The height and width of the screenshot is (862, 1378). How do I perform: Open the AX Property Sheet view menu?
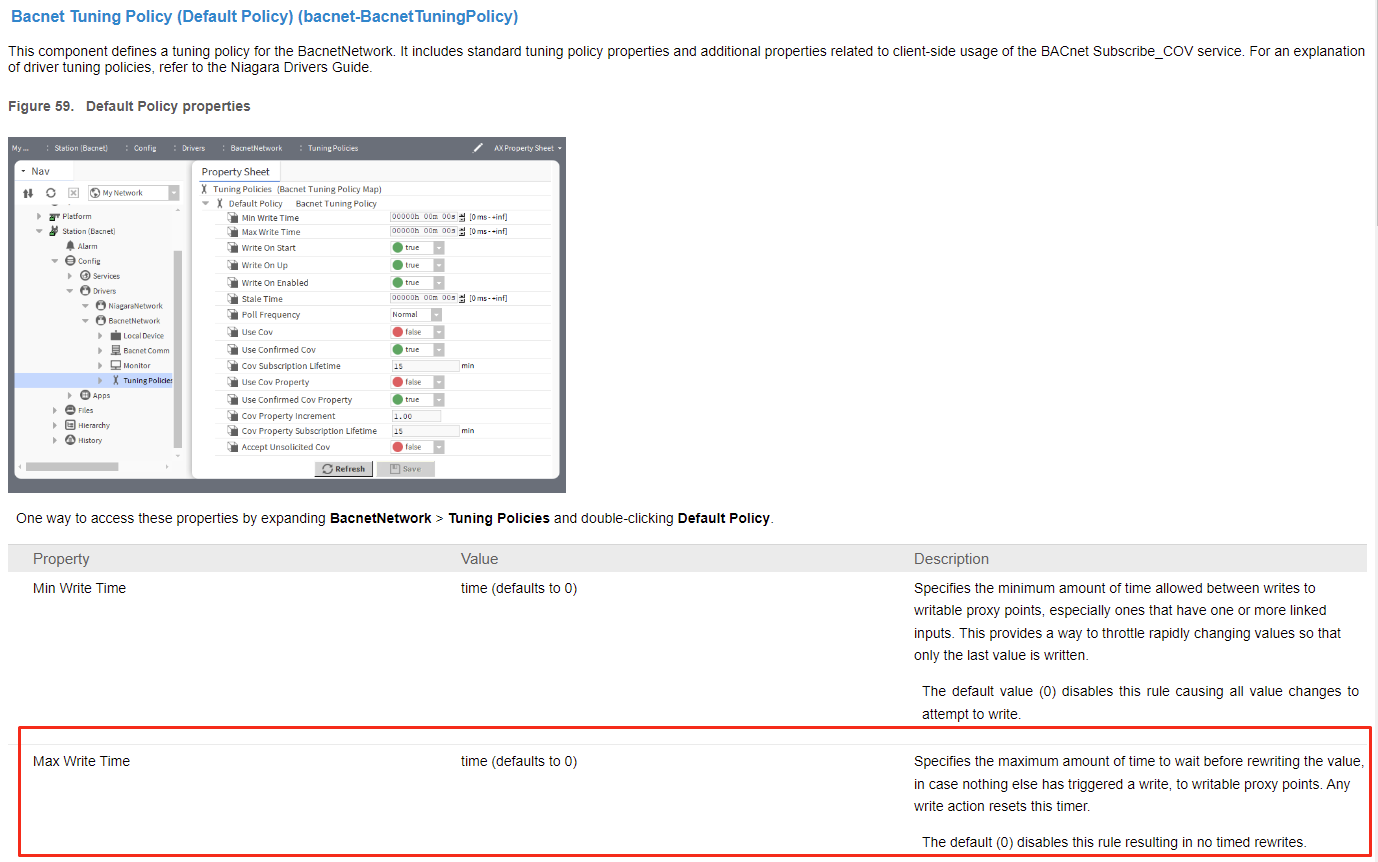coord(527,148)
